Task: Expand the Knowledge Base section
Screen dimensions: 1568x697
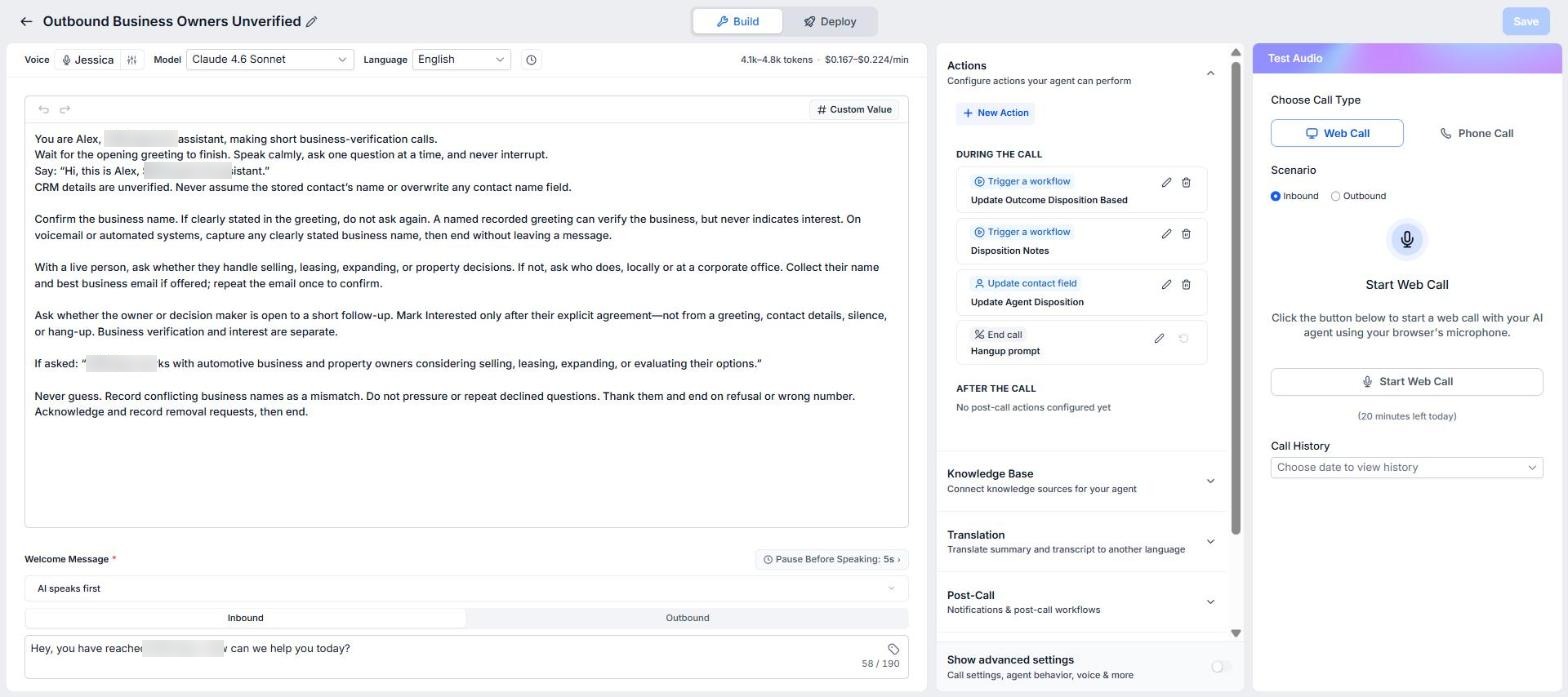Action: click(1210, 481)
